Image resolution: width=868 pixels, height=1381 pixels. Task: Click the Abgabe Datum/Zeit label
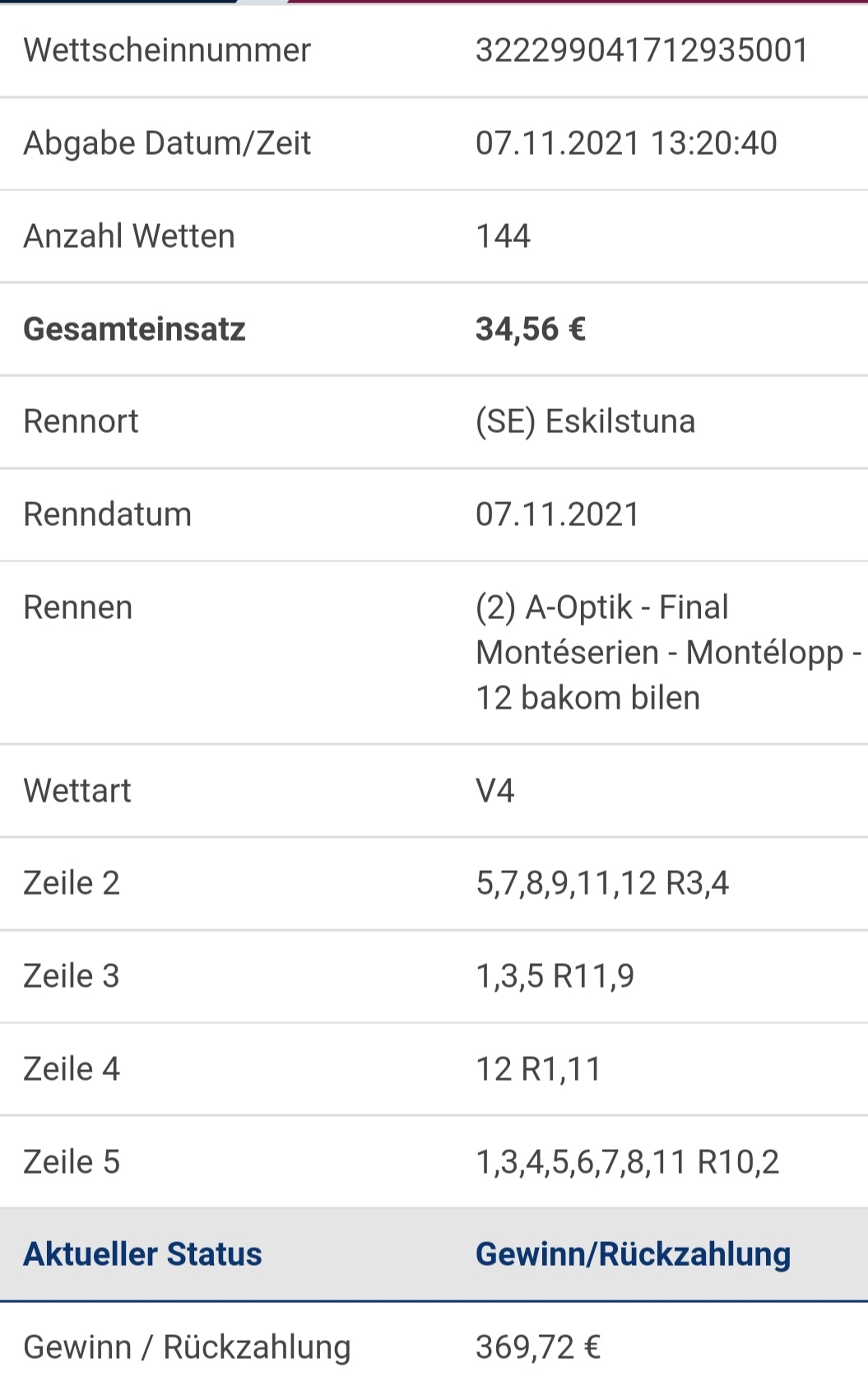coord(167,143)
